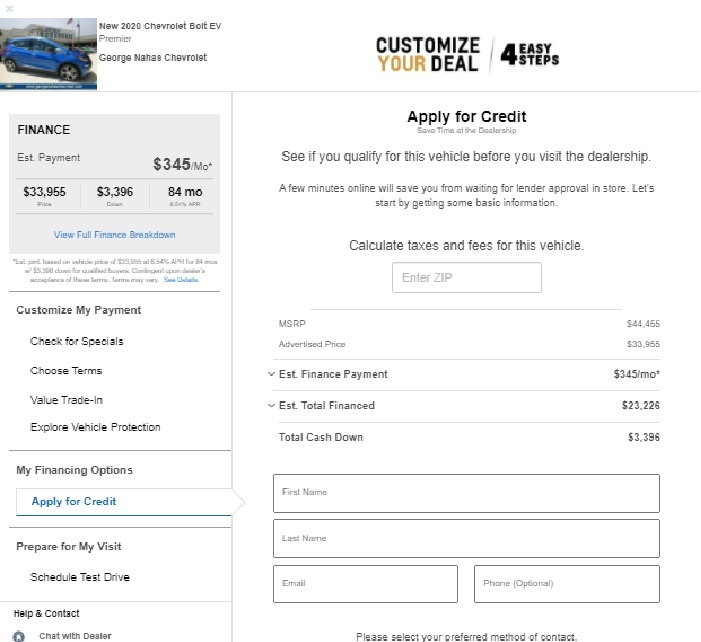Screen dimensions: 701x642
Task: Focus the First Name field
Action: (466, 494)
